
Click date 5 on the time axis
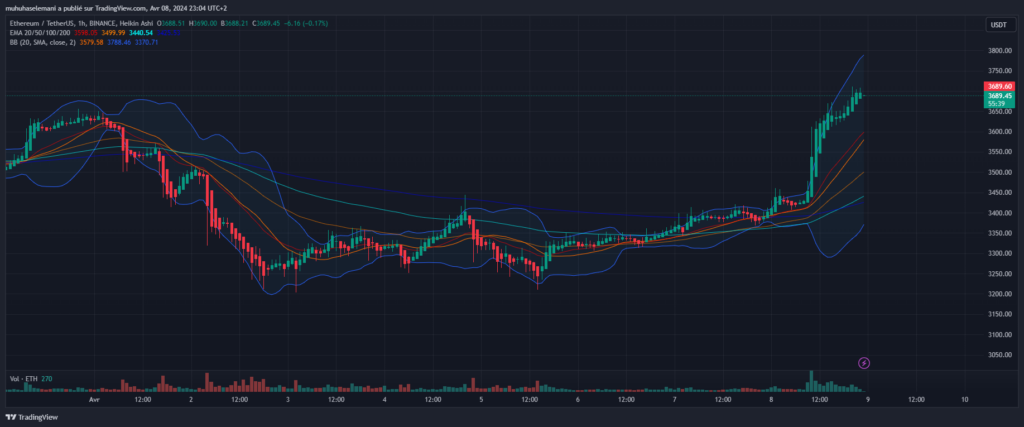click(x=481, y=399)
